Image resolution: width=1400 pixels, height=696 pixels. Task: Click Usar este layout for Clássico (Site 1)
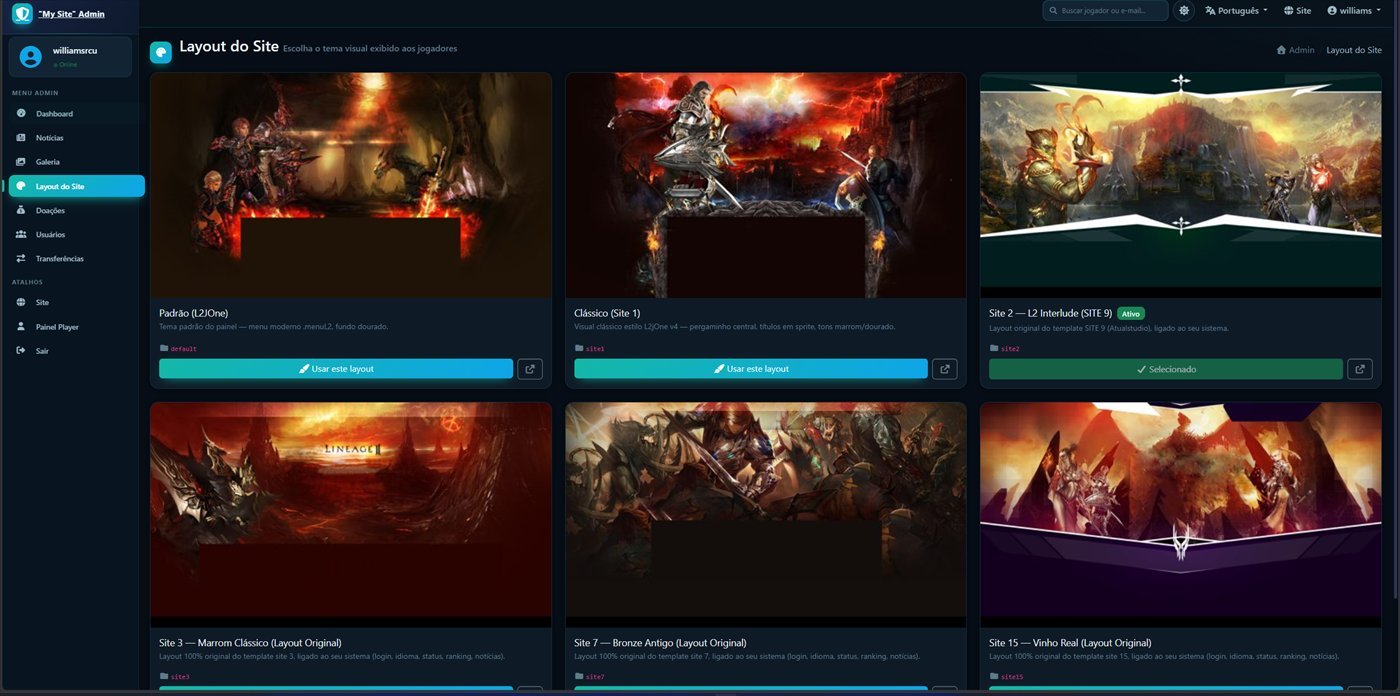(x=751, y=369)
